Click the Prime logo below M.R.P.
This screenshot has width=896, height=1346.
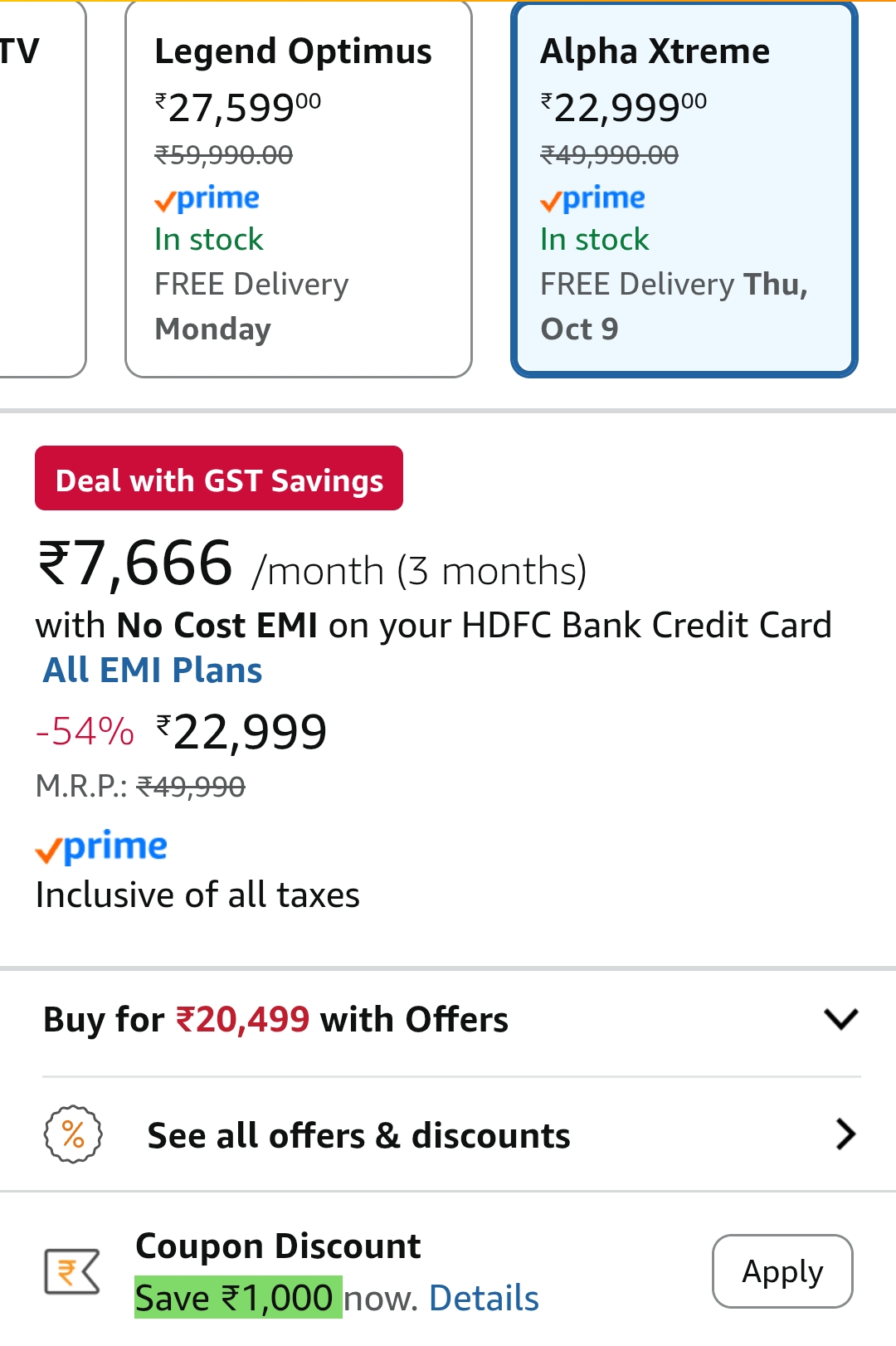pyautogui.click(x=101, y=847)
